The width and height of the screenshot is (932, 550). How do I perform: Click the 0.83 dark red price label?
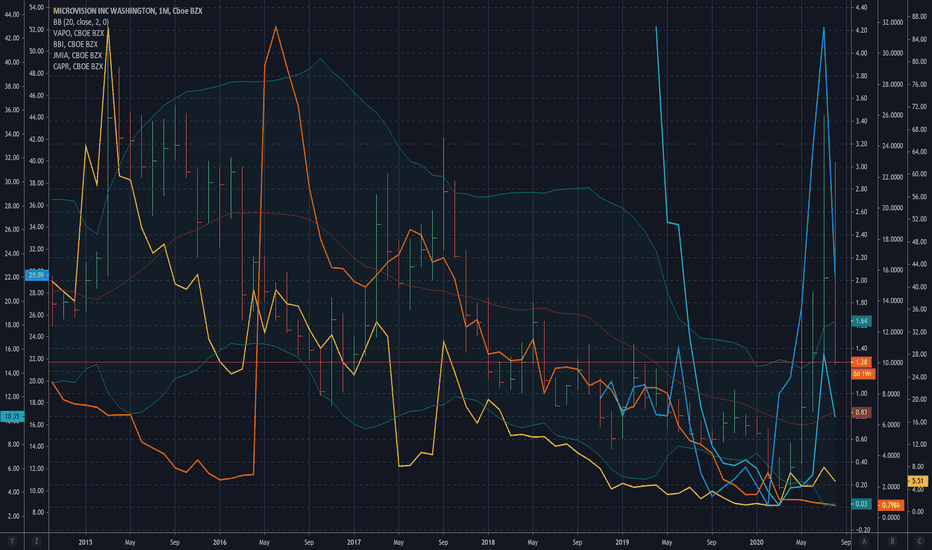861,413
